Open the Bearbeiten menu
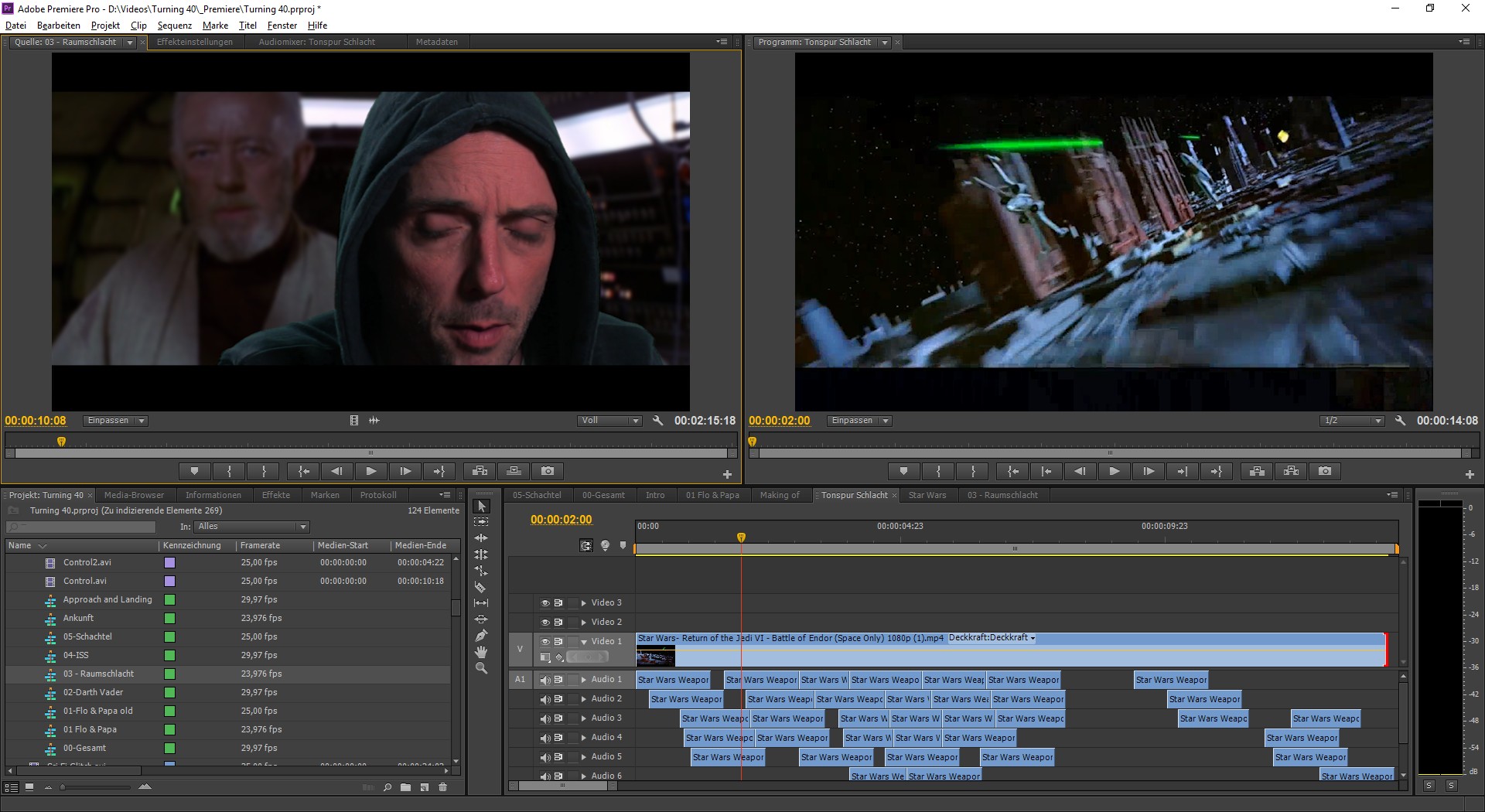 (59, 26)
